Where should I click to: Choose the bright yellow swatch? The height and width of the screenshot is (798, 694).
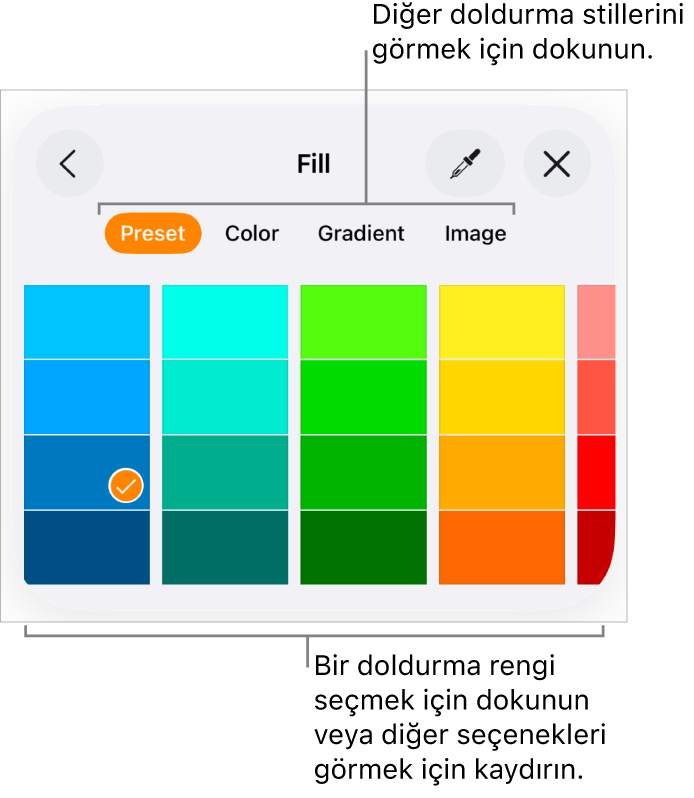[501, 322]
